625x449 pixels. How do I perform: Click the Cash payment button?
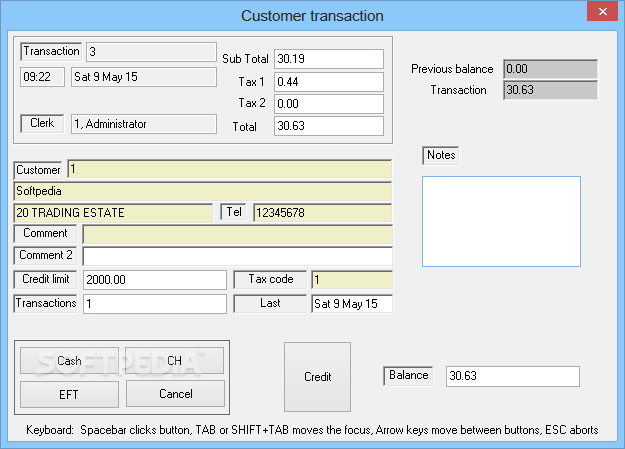[69, 361]
